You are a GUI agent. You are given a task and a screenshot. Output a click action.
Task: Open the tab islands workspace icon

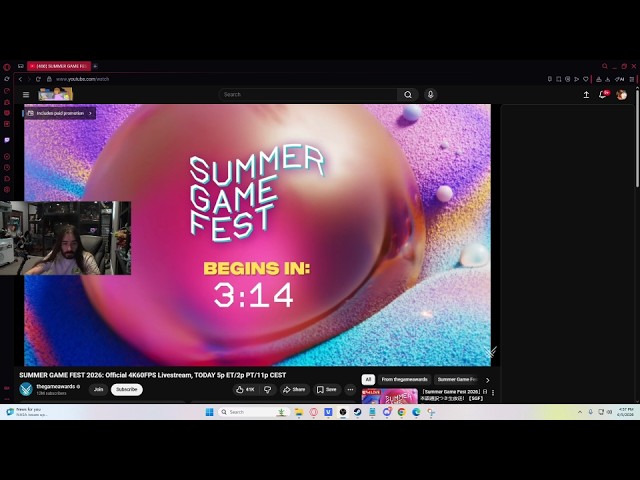[x=20, y=66]
